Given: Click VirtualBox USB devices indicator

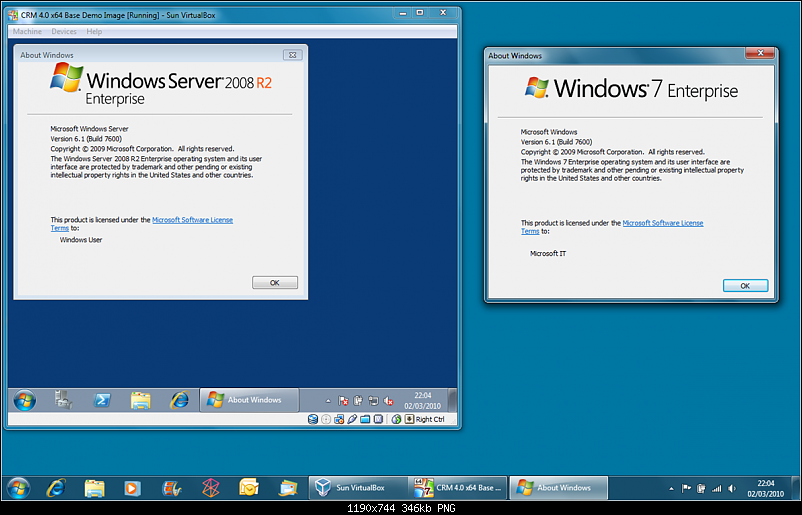Looking at the screenshot, I should (x=352, y=419).
